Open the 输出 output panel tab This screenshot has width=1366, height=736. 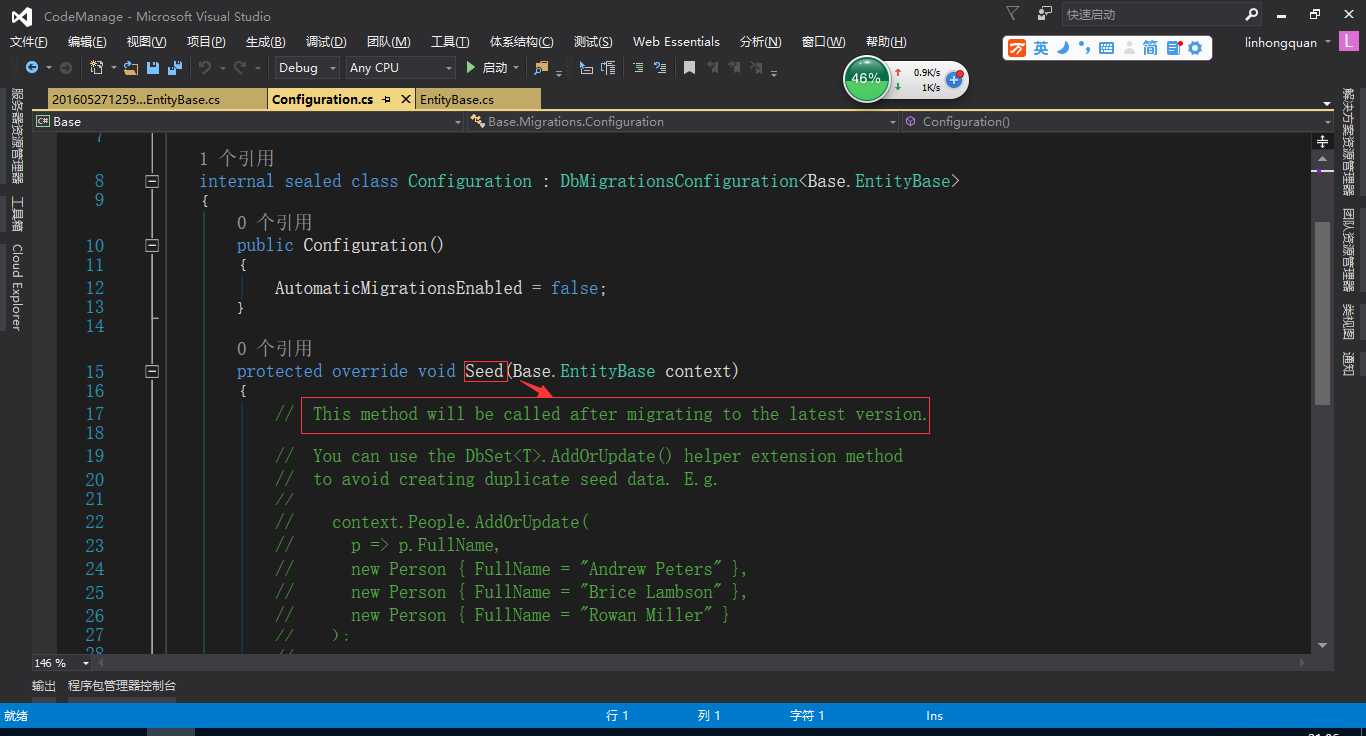[x=44, y=686]
